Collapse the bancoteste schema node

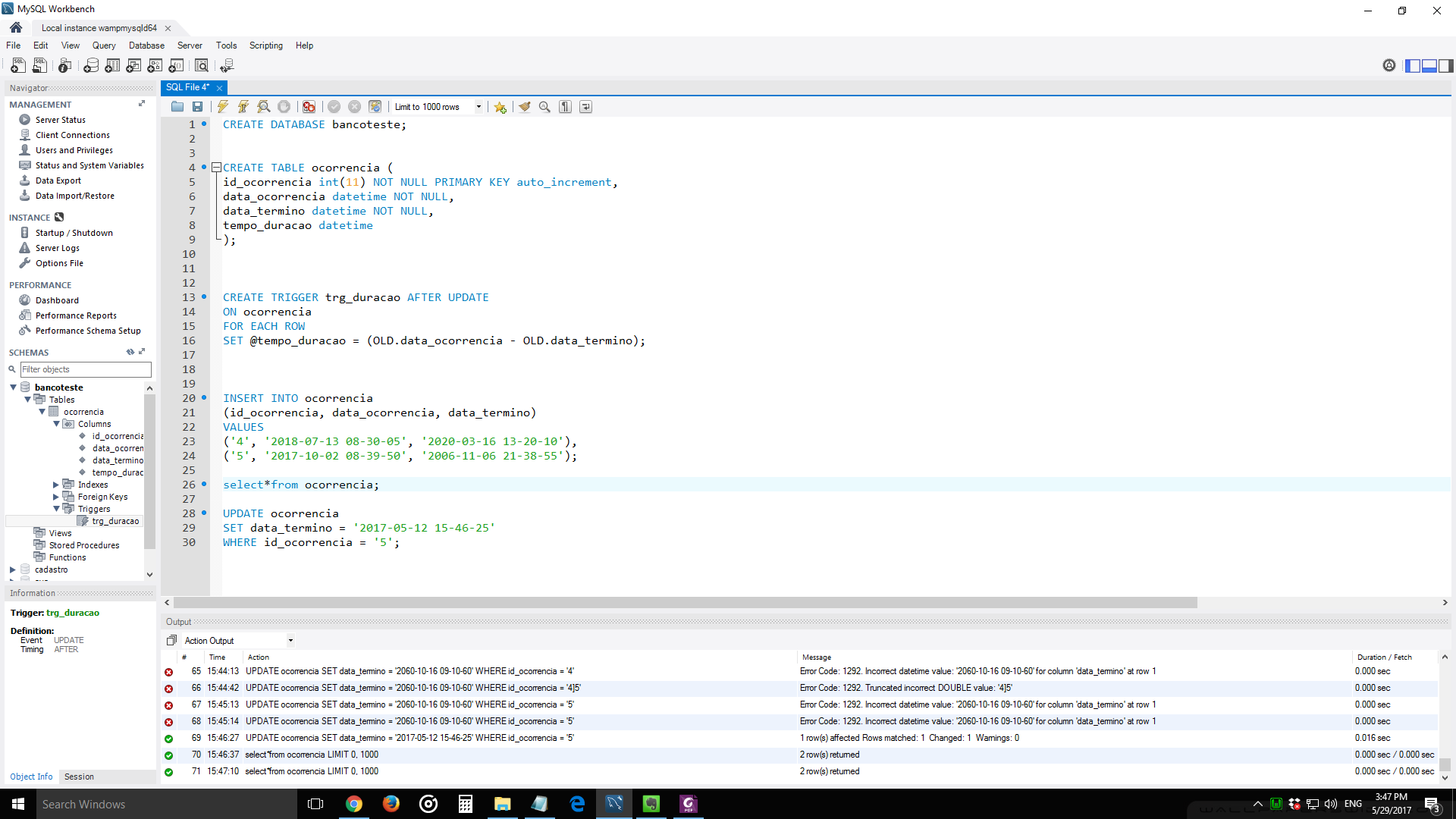coord(14,388)
